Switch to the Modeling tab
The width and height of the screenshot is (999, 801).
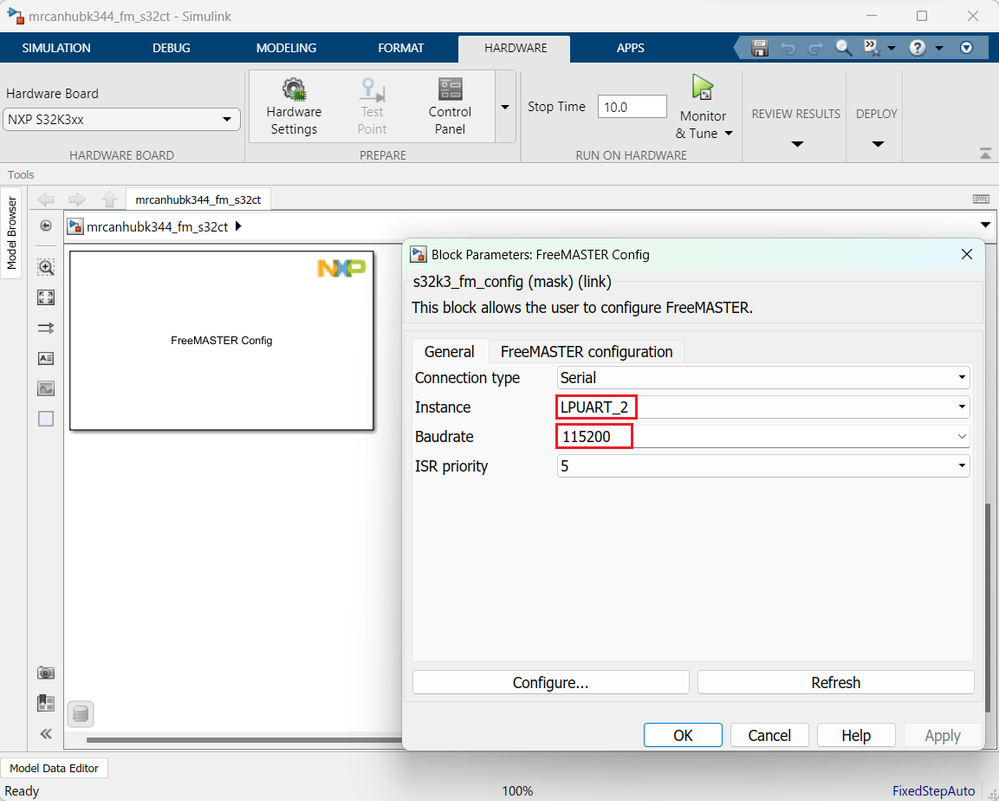pyautogui.click(x=286, y=48)
